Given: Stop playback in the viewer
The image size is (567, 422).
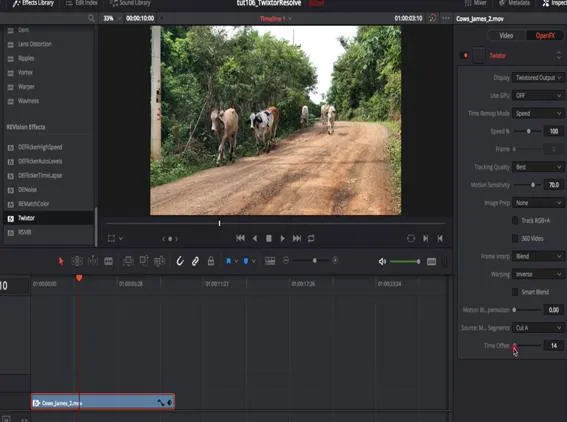Looking at the screenshot, I should coord(269,238).
